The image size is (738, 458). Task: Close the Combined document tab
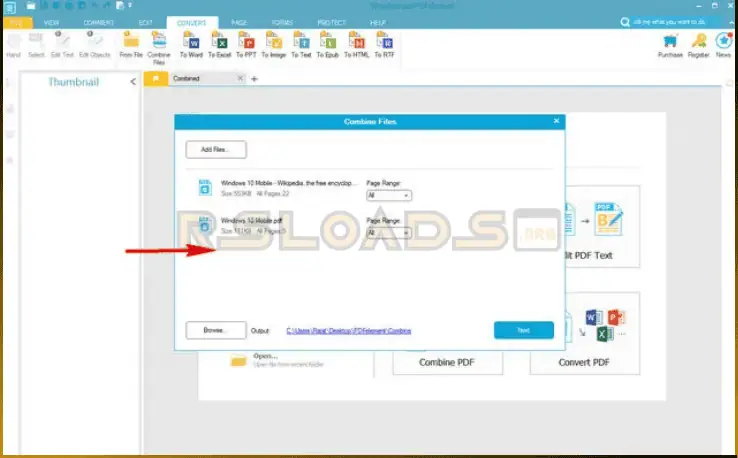[x=240, y=78]
